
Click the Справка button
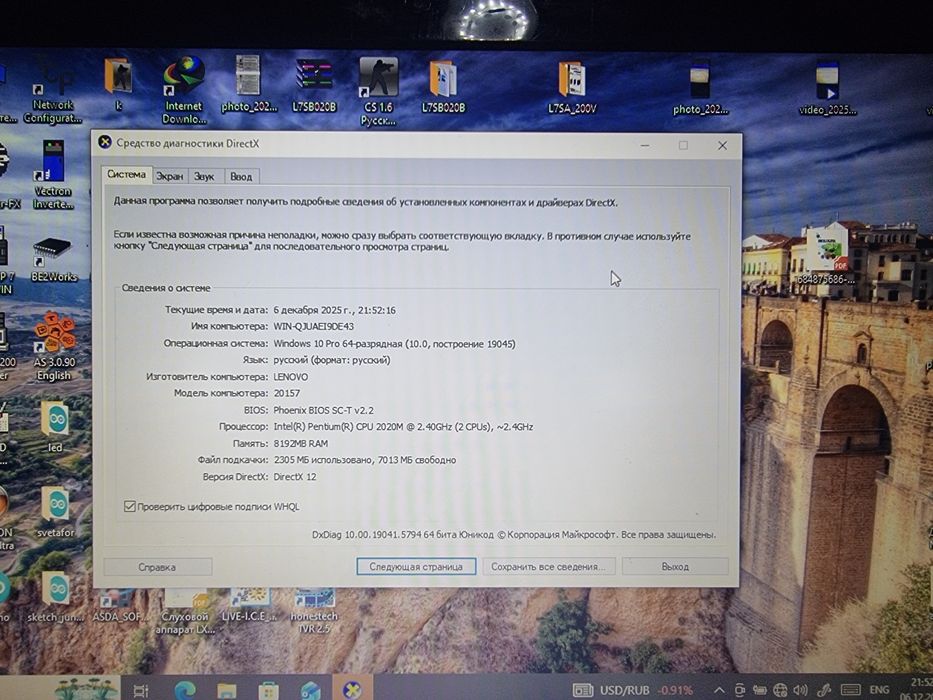point(157,567)
